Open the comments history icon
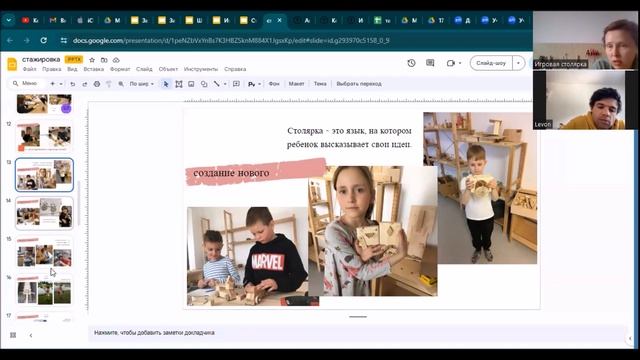640x360 pixels. pos(430,63)
